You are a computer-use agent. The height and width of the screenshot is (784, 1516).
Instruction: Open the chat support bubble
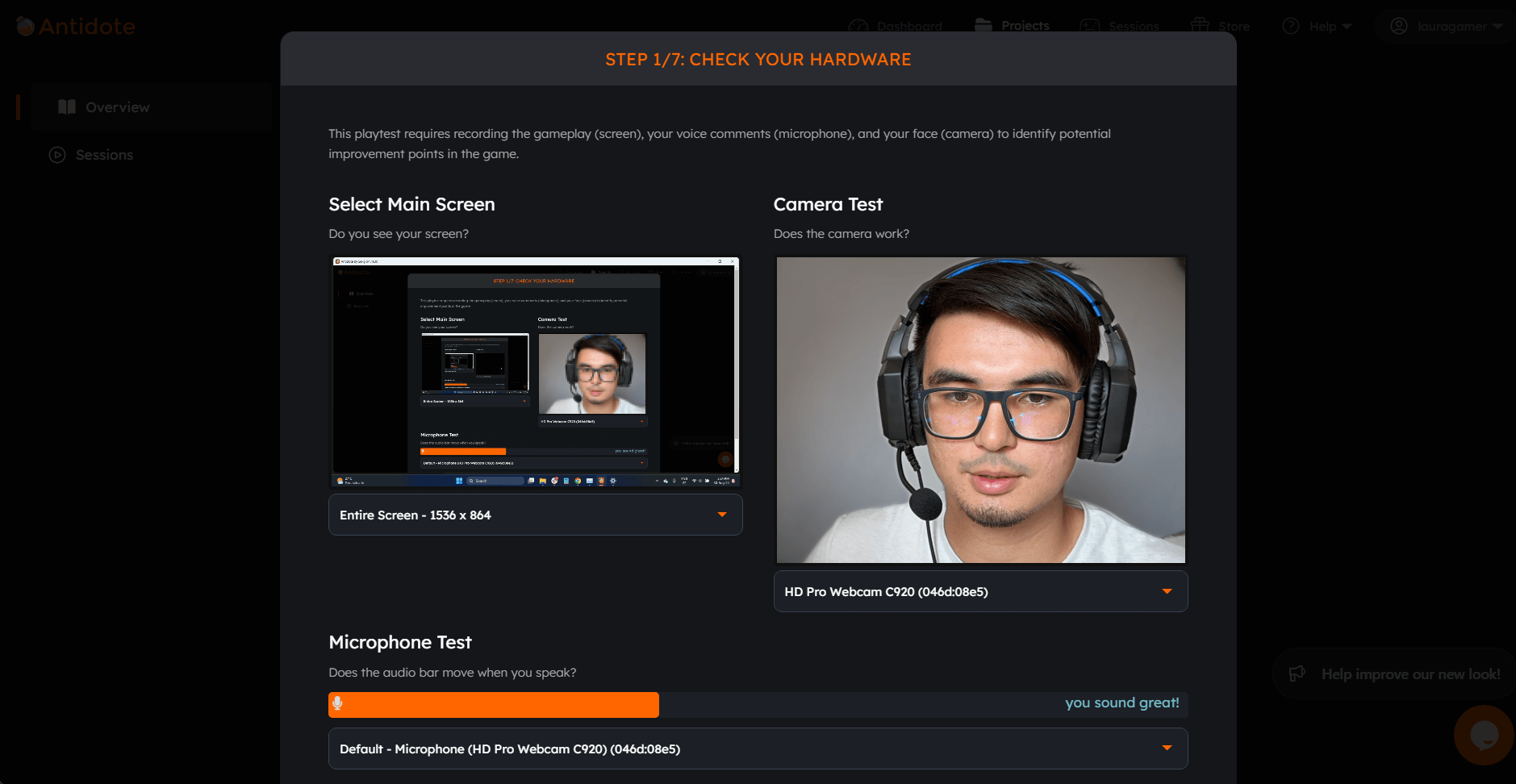(1484, 735)
